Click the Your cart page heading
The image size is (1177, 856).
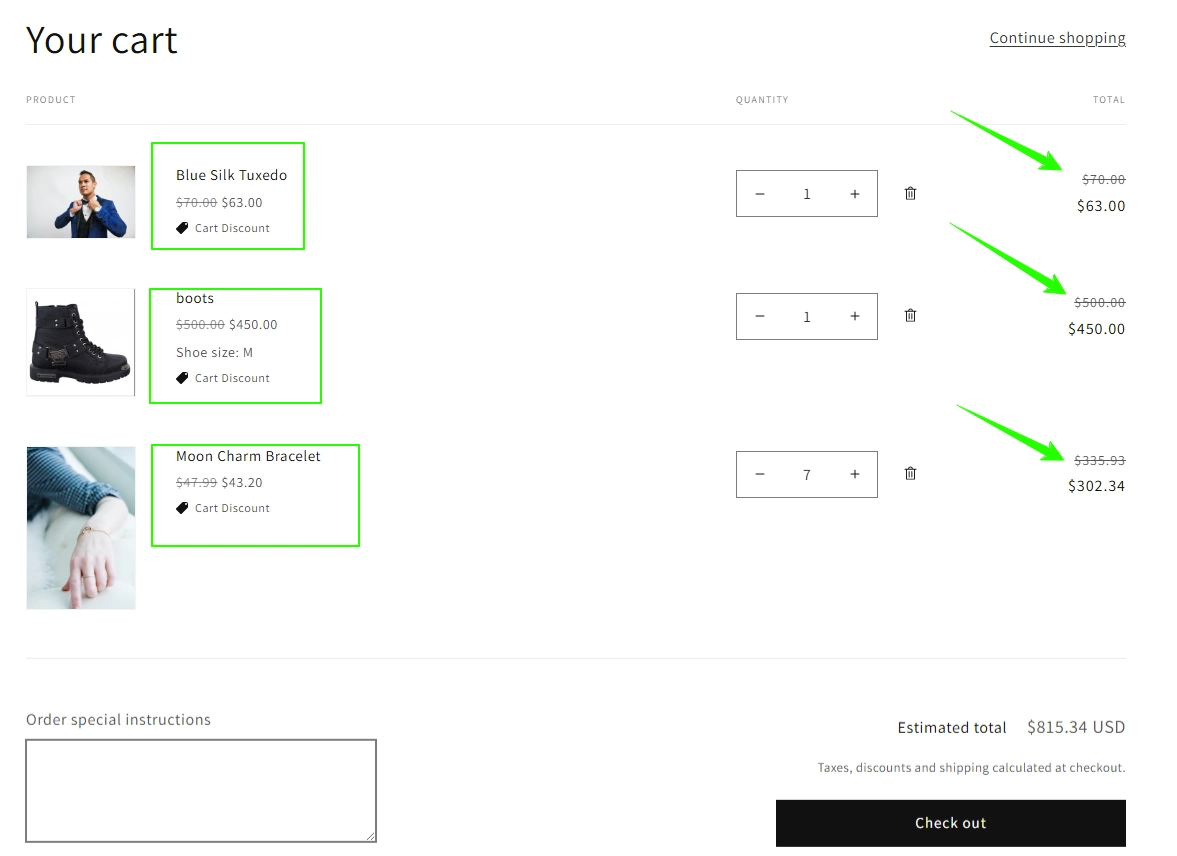pyautogui.click(x=101, y=39)
